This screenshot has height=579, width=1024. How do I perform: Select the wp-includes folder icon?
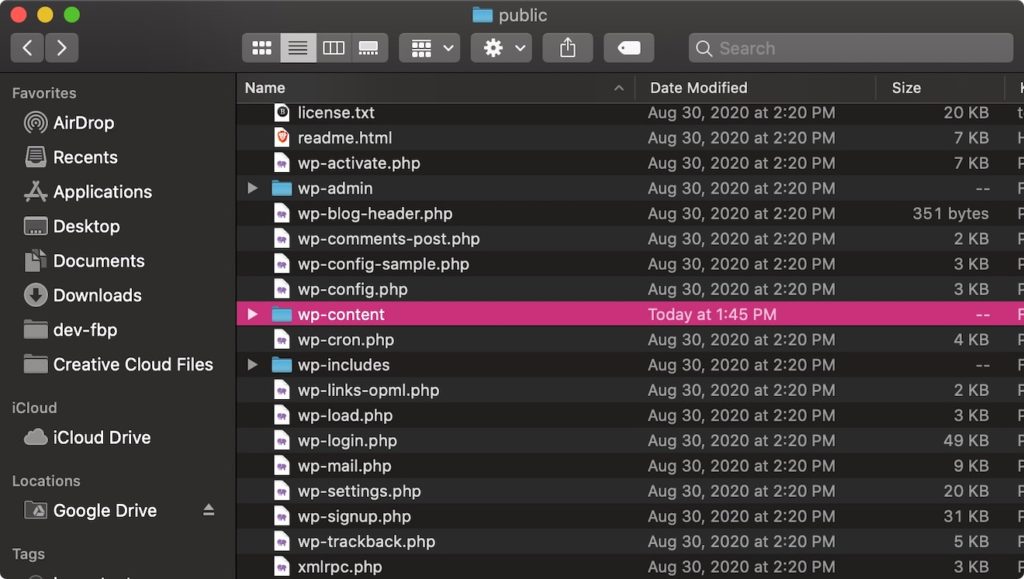coord(281,365)
